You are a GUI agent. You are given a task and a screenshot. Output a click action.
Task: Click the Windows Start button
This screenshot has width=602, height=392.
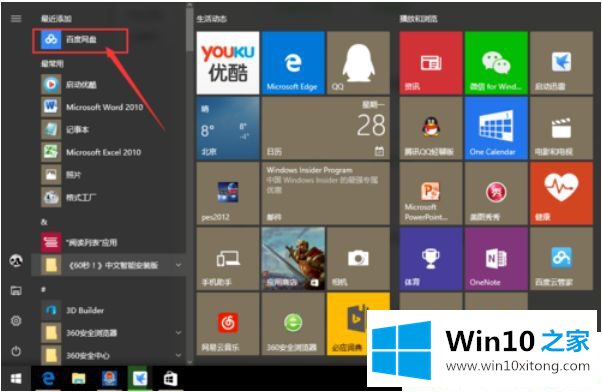pos(16,379)
